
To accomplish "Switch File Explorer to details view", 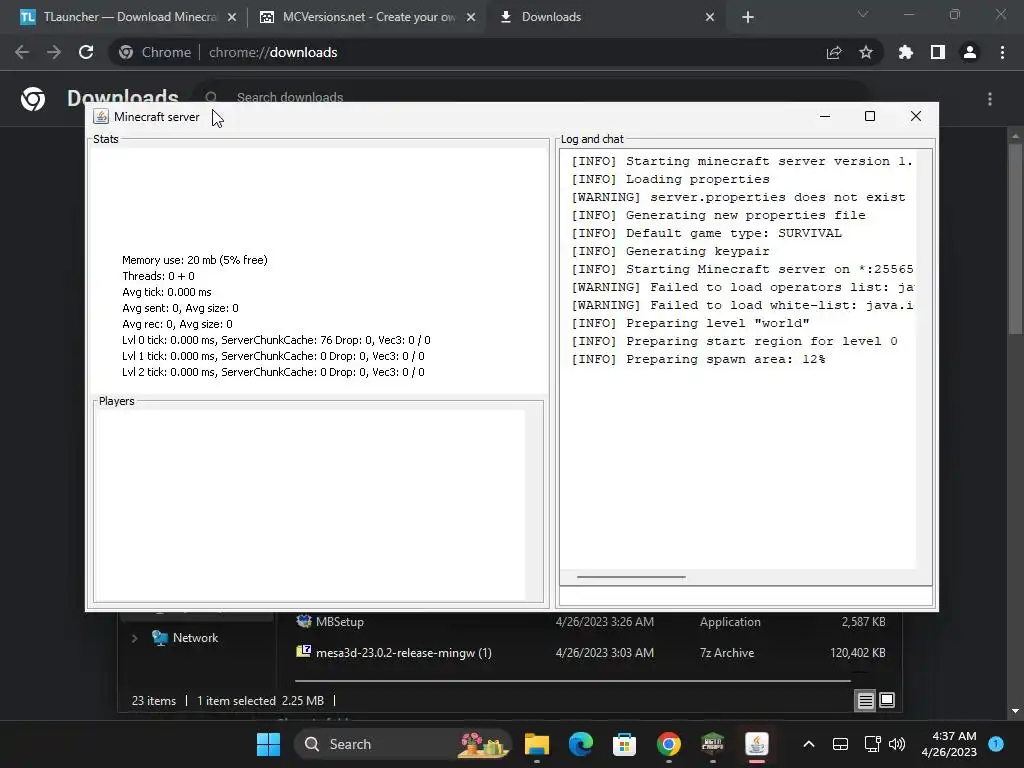I will (x=865, y=701).
